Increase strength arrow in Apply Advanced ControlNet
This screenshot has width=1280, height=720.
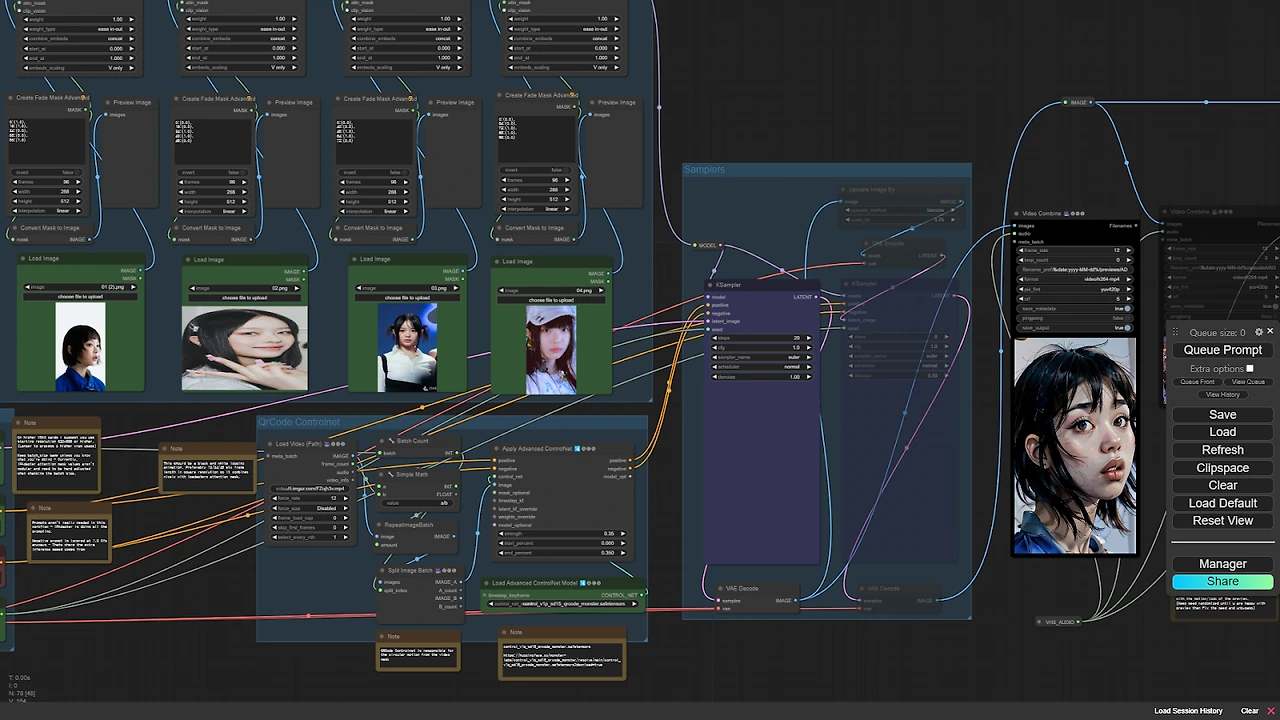623,533
